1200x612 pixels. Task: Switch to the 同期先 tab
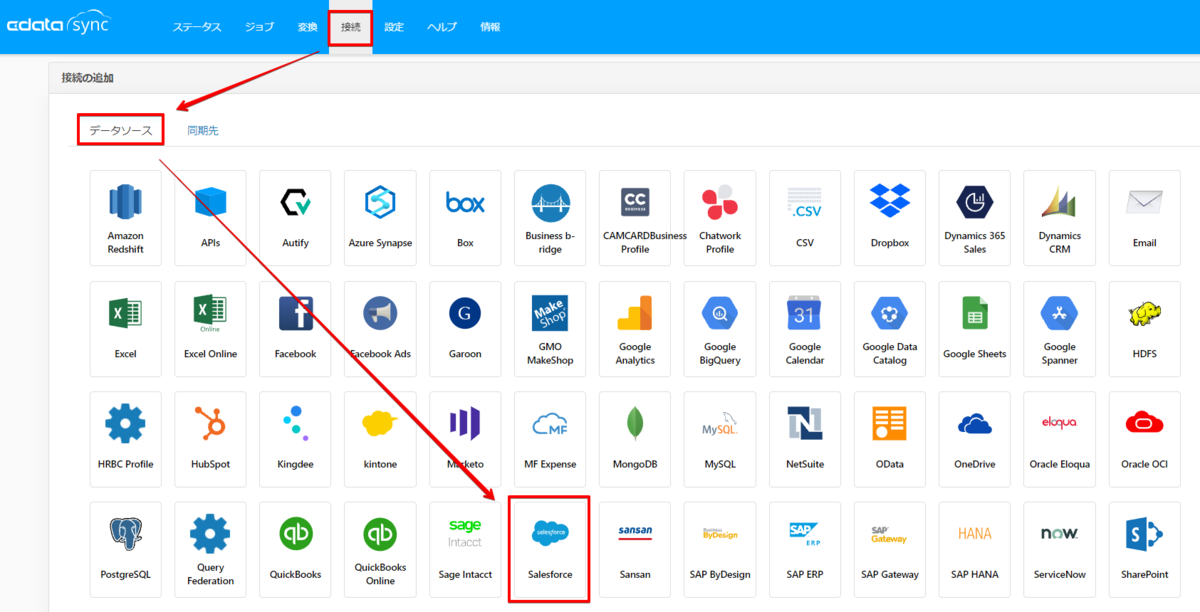(x=203, y=130)
